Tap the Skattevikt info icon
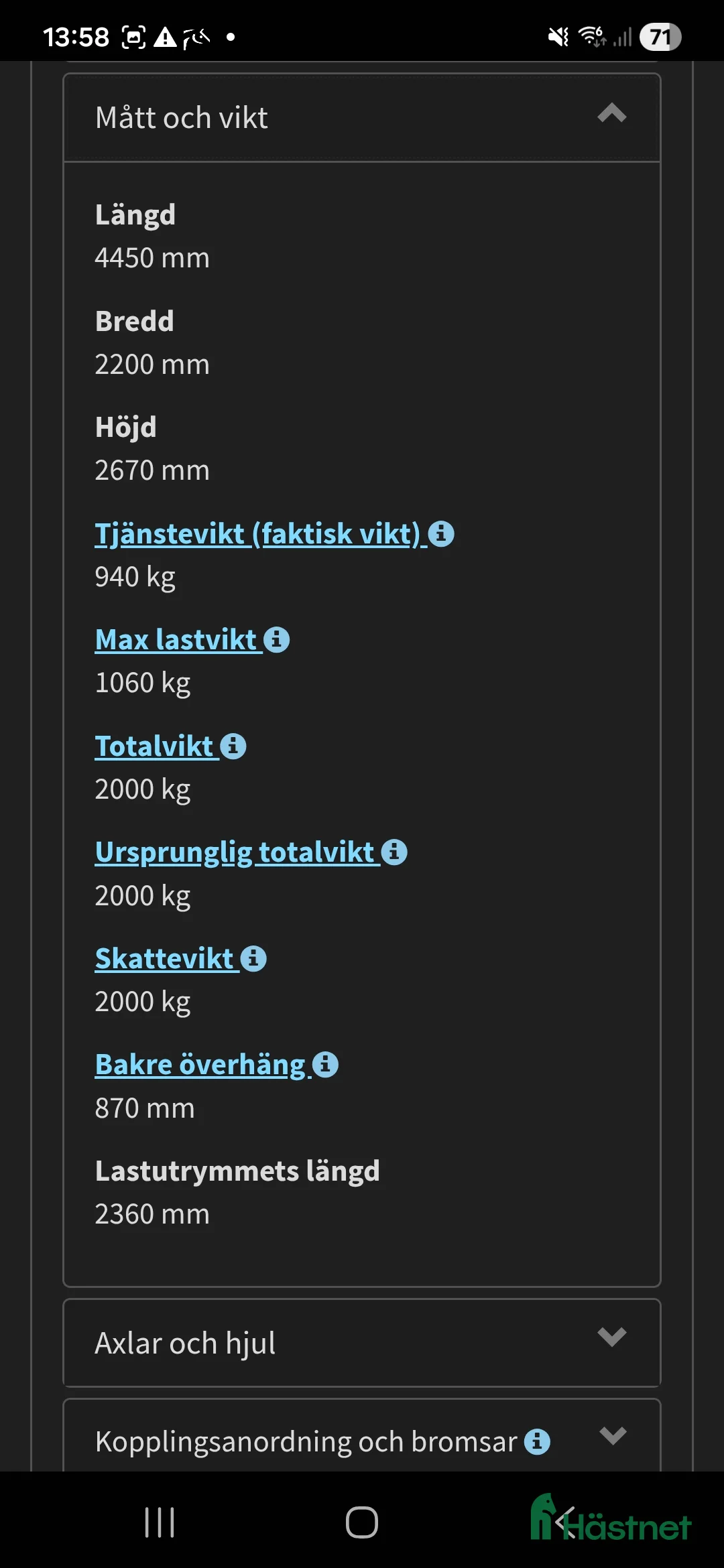724x1568 pixels. click(x=253, y=959)
